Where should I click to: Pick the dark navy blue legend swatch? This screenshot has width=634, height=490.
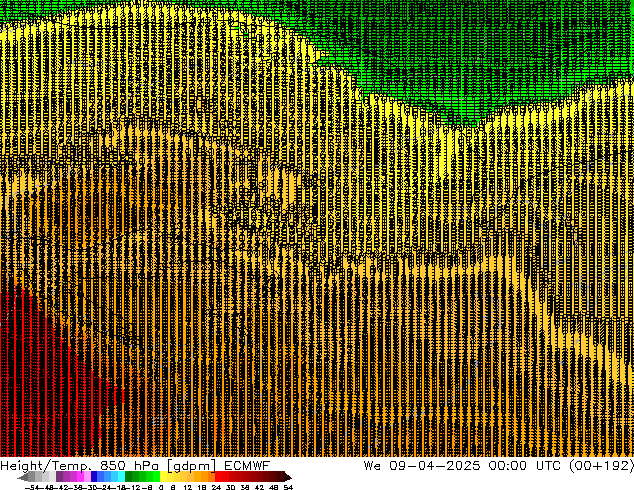point(94,476)
